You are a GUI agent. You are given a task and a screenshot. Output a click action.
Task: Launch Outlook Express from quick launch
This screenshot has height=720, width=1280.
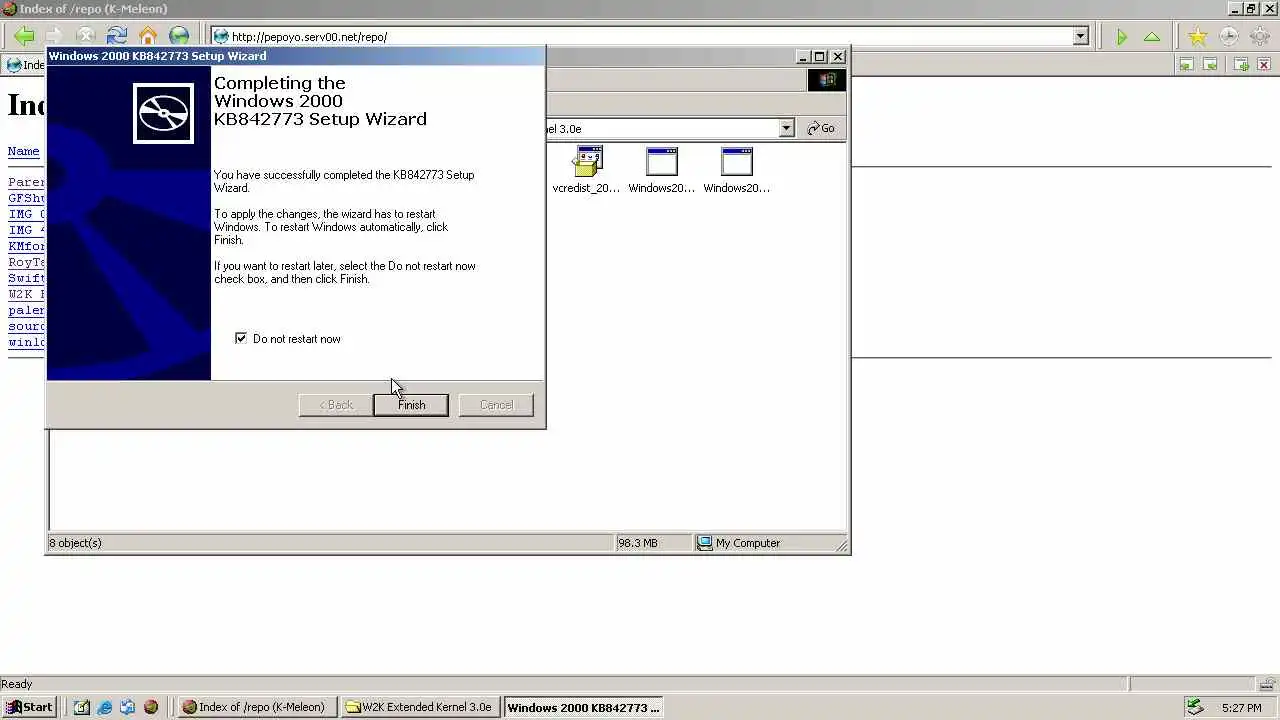[127, 707]
